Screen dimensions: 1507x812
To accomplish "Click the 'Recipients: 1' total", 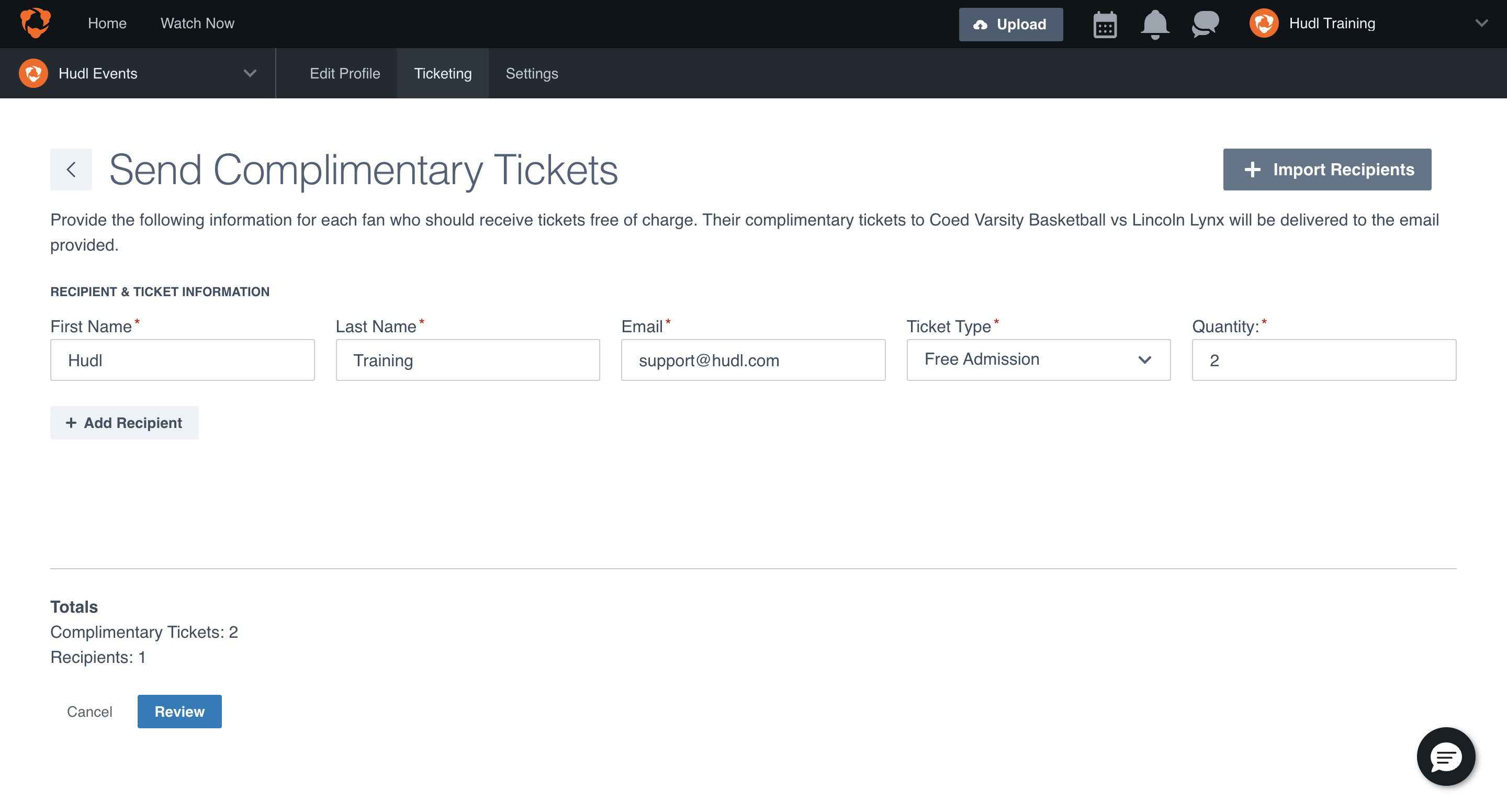I will click(x=98, y=658).
